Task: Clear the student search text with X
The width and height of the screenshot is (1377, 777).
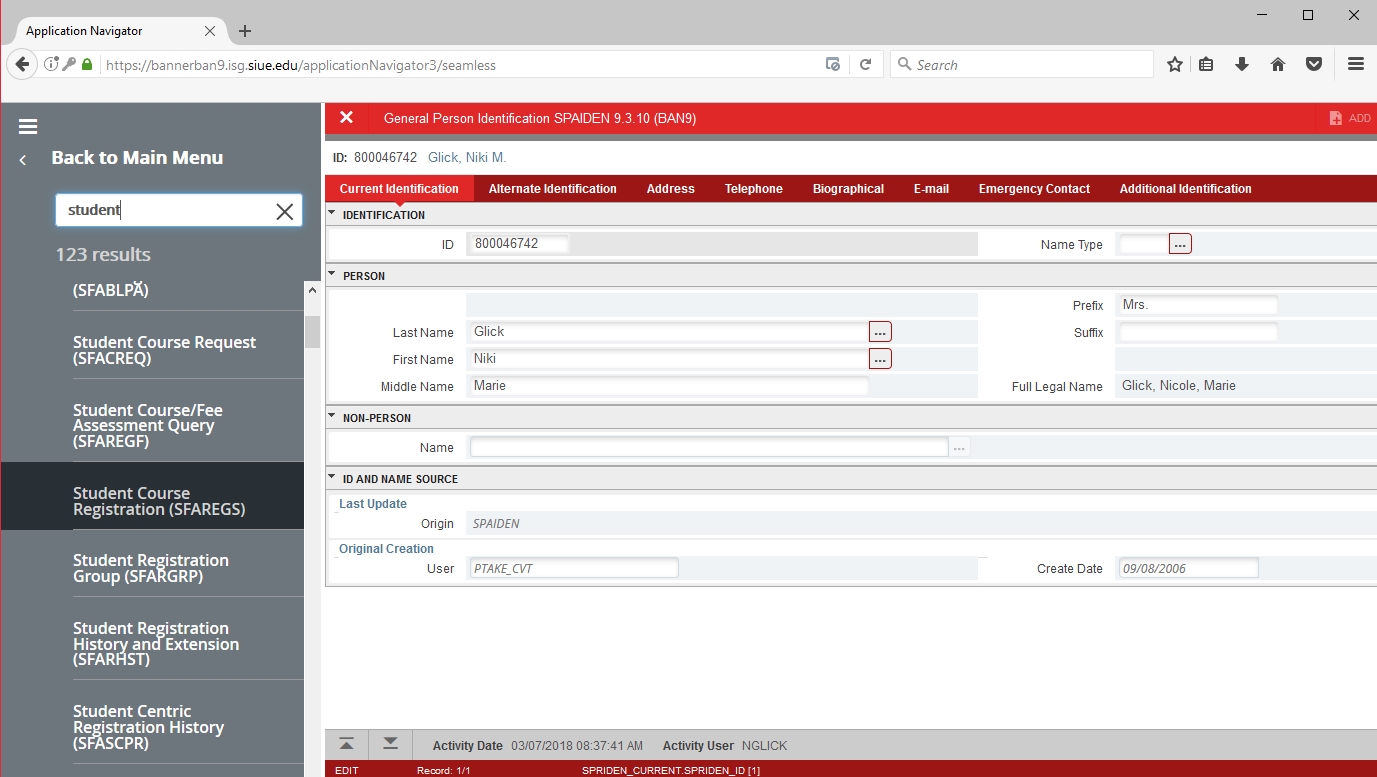Action: pos(285,211)
